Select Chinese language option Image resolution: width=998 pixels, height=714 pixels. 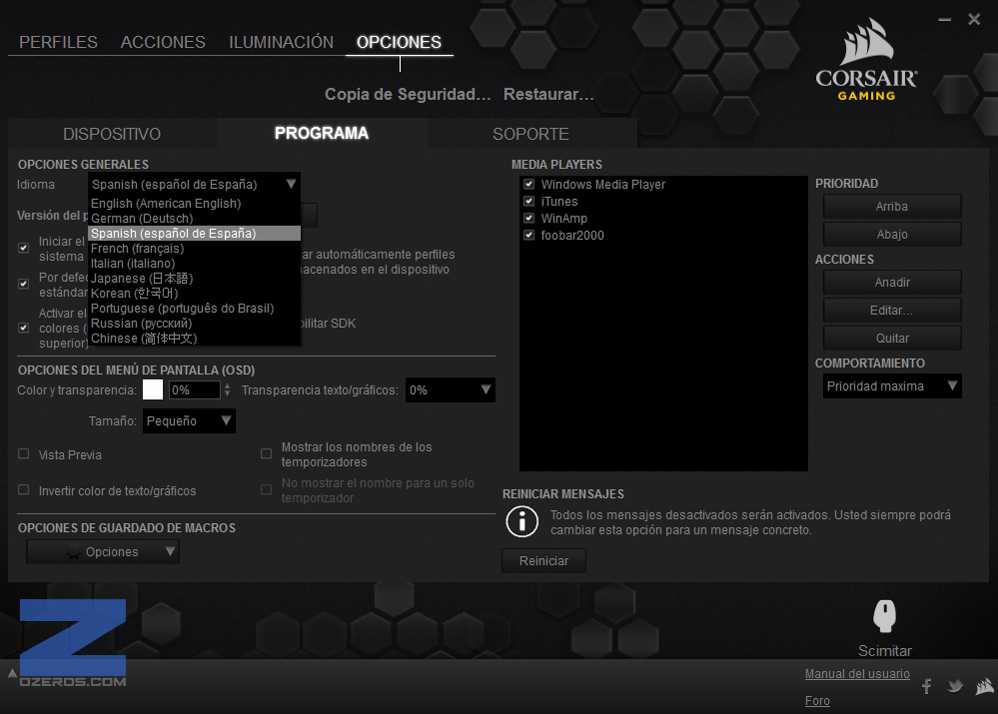[x=193, y=338]
